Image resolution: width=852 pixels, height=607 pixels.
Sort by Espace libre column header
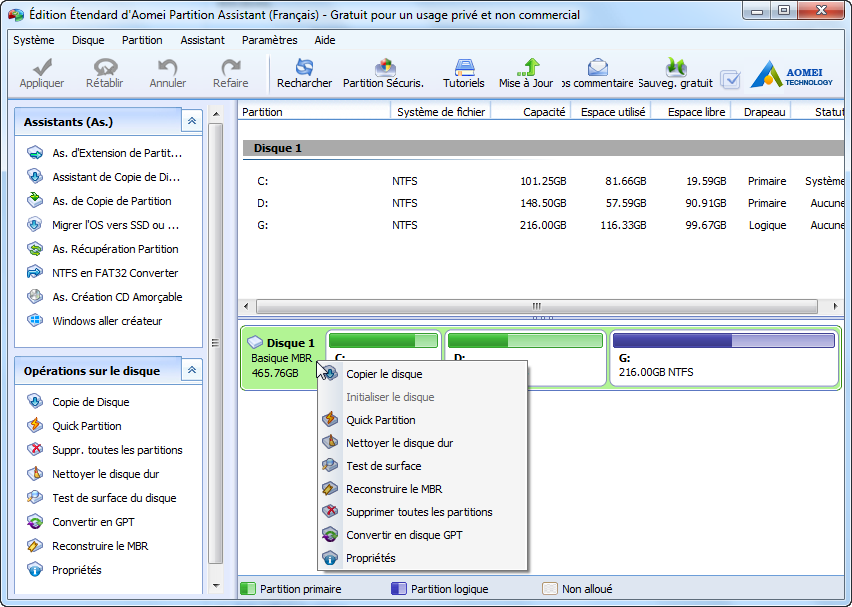691,112
